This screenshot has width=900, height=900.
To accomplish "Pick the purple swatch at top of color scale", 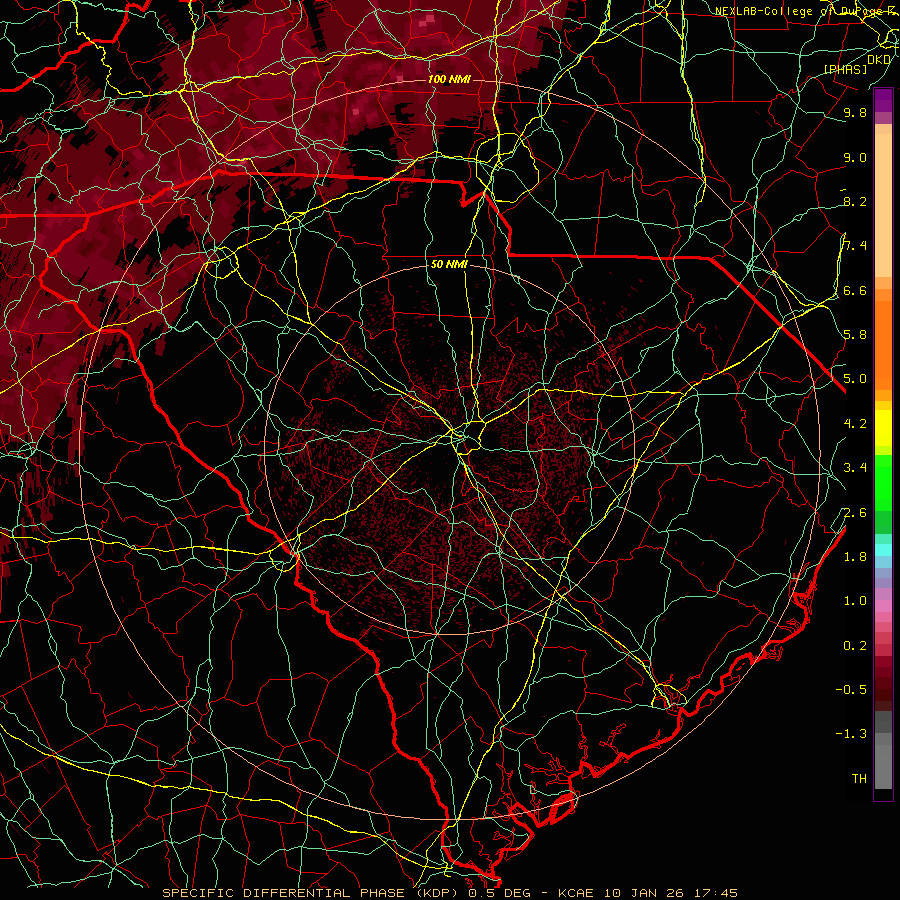I will click(883, 100).
